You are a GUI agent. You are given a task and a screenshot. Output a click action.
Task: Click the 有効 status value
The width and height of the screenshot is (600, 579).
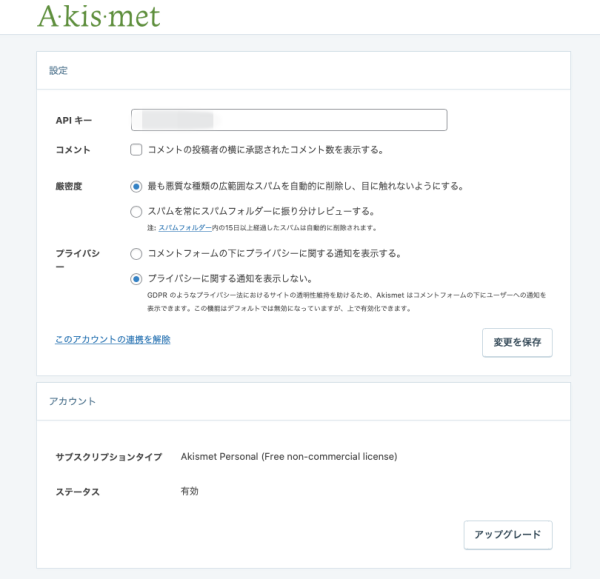pos(190,492)
